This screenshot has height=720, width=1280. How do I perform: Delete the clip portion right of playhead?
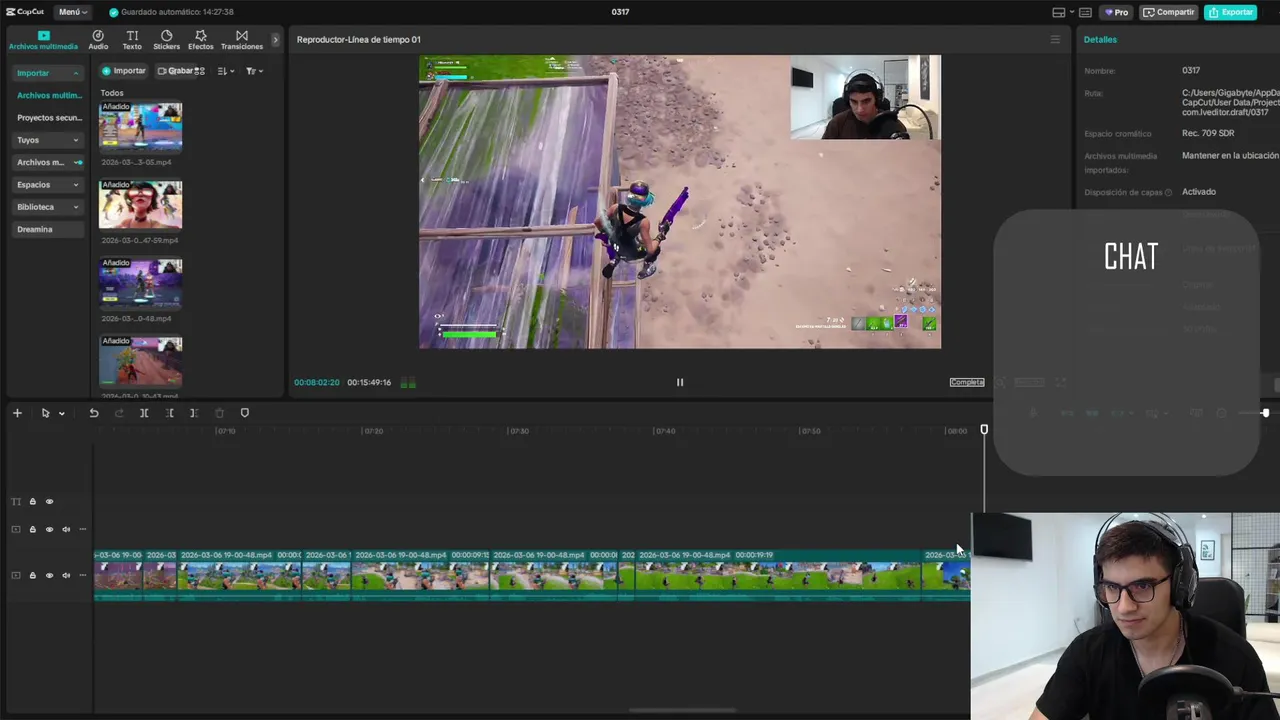tap(194, 413)
